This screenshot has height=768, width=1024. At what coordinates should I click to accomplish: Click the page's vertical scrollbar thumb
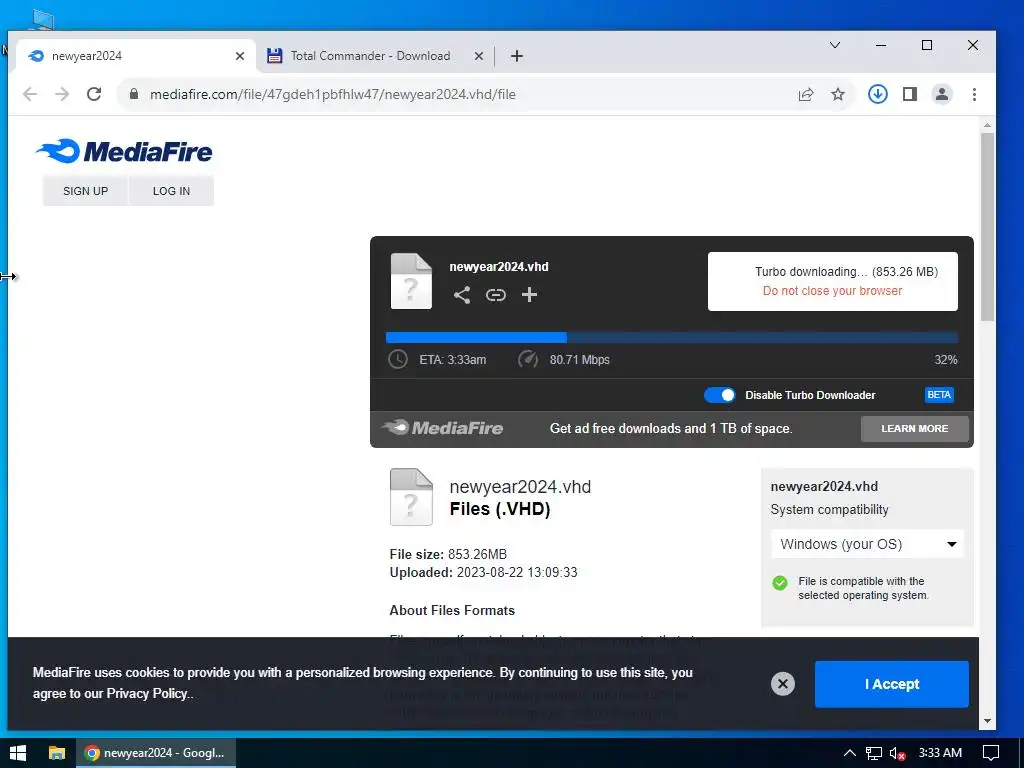tap(987, 227)
